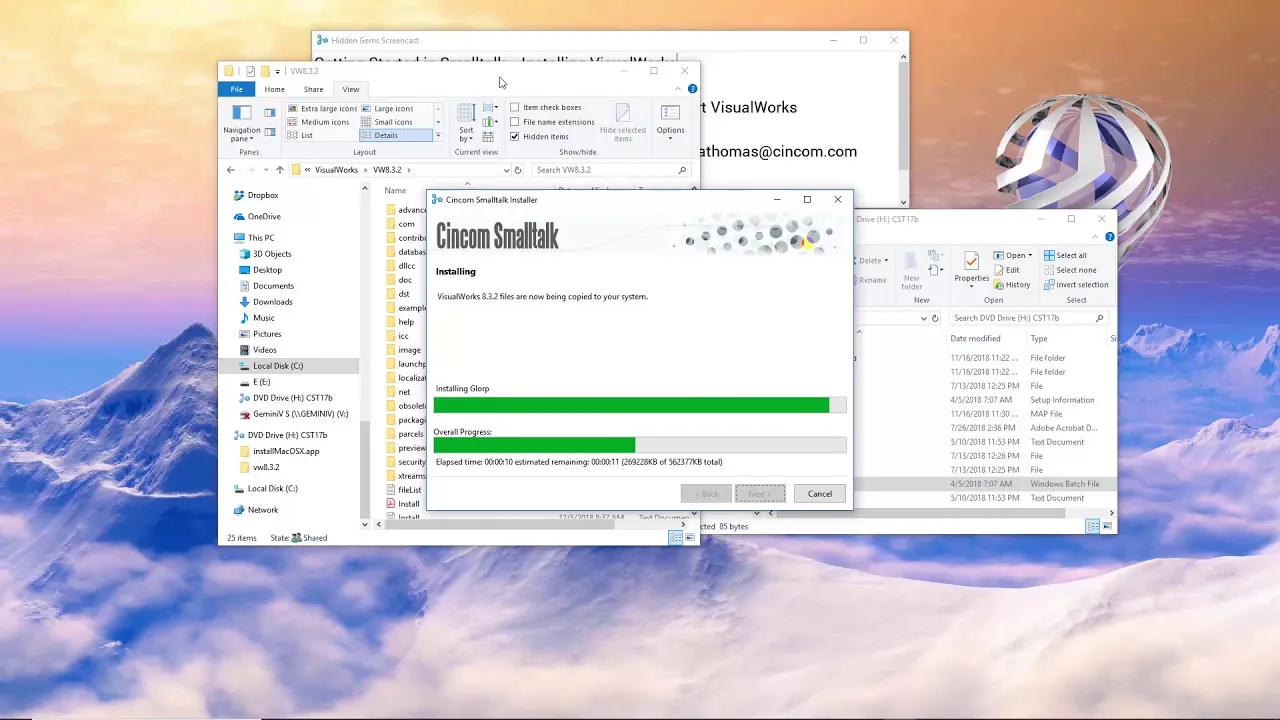Refresh the DVD Drive window view
1280x720 pixels.
click(x=935, y=318)
